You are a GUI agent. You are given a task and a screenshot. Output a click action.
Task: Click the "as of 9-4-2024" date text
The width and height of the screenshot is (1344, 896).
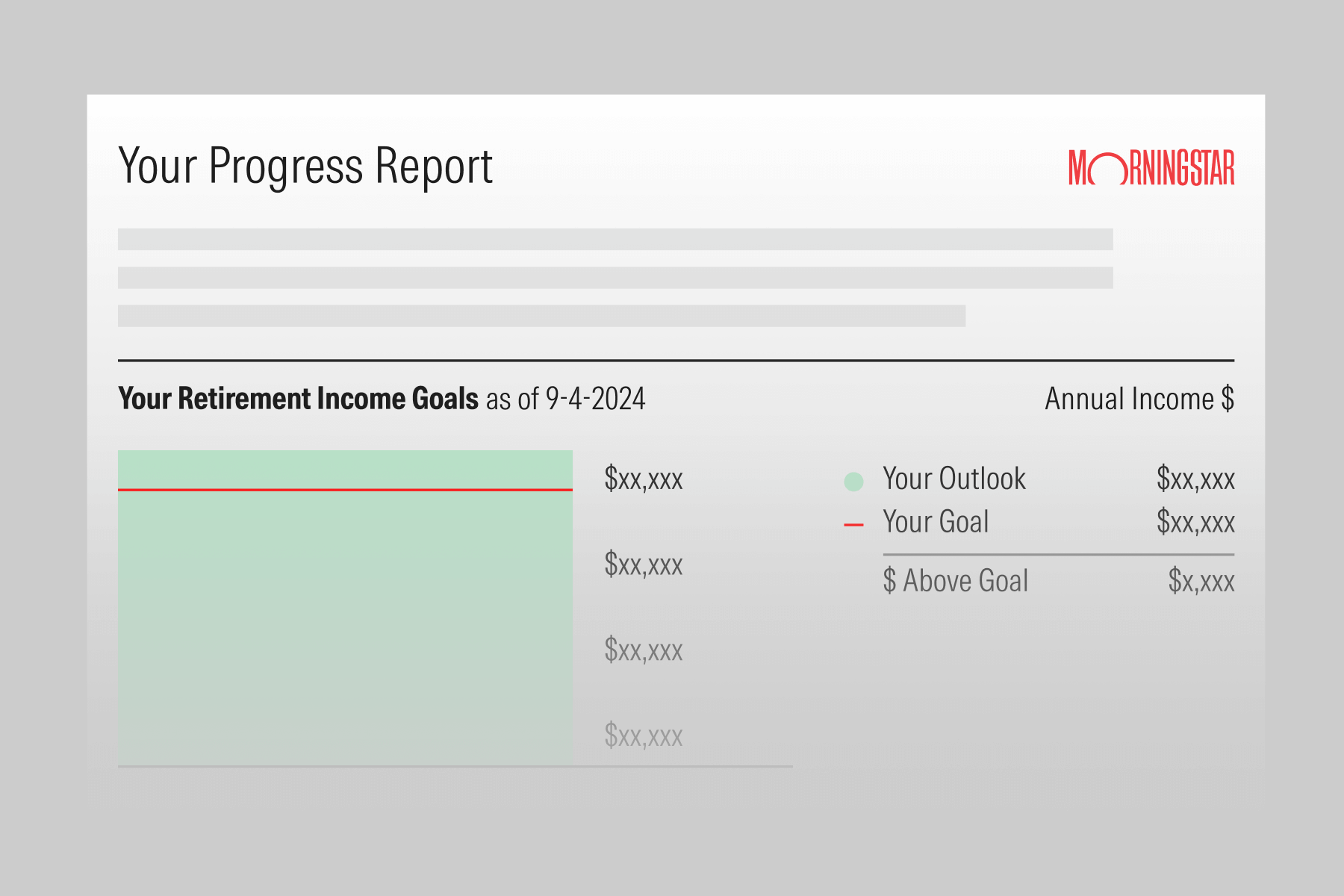[566, 399]
